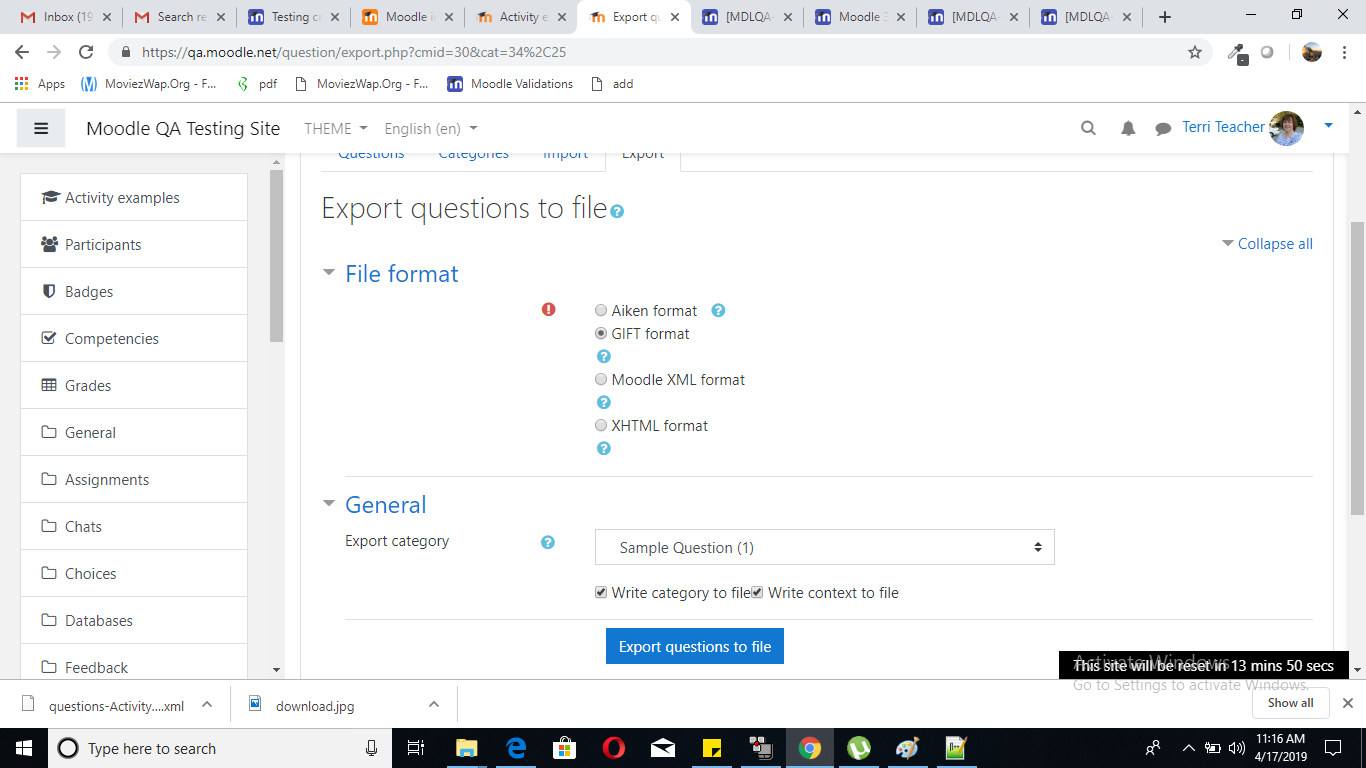Image resolution: width=1366 pixels, height=768 pixels.
Task: Open Assignments section in sidebar
Action: tap(134, 480)
